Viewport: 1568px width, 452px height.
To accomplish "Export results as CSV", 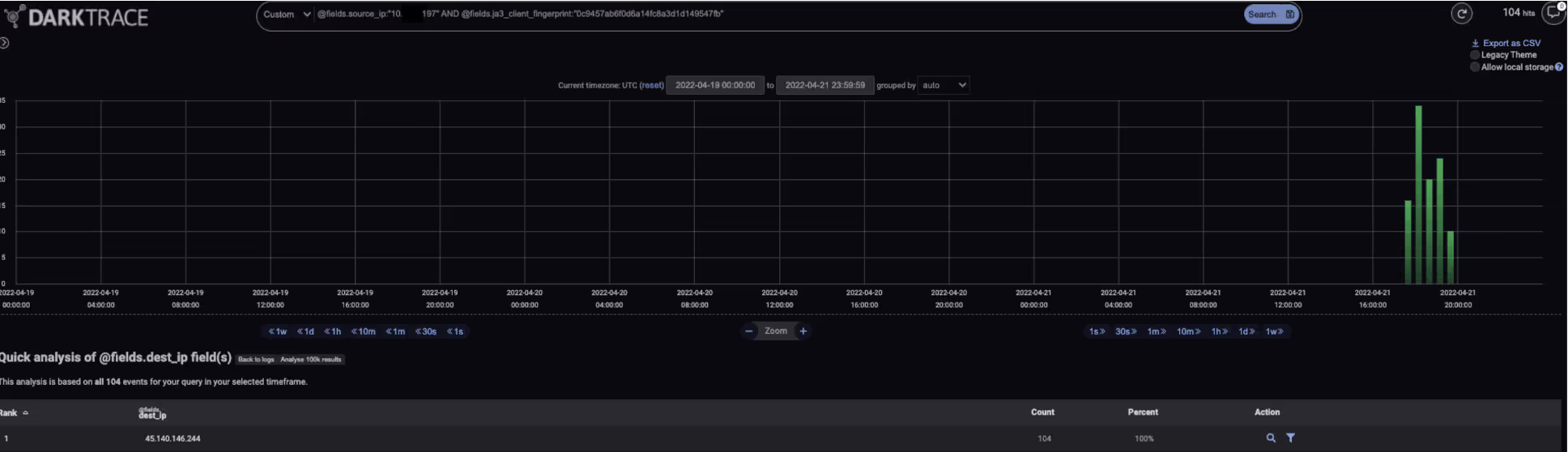I will (x=1506, y=43).
